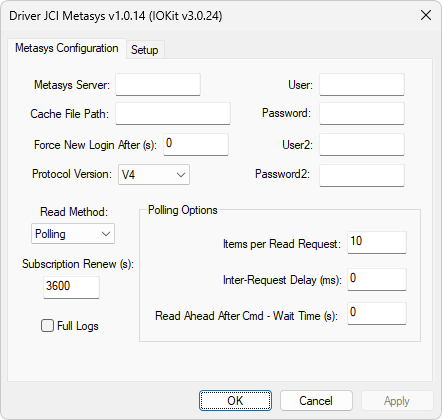
Task: Click the Metasys Server label
Action: [72, 85]
